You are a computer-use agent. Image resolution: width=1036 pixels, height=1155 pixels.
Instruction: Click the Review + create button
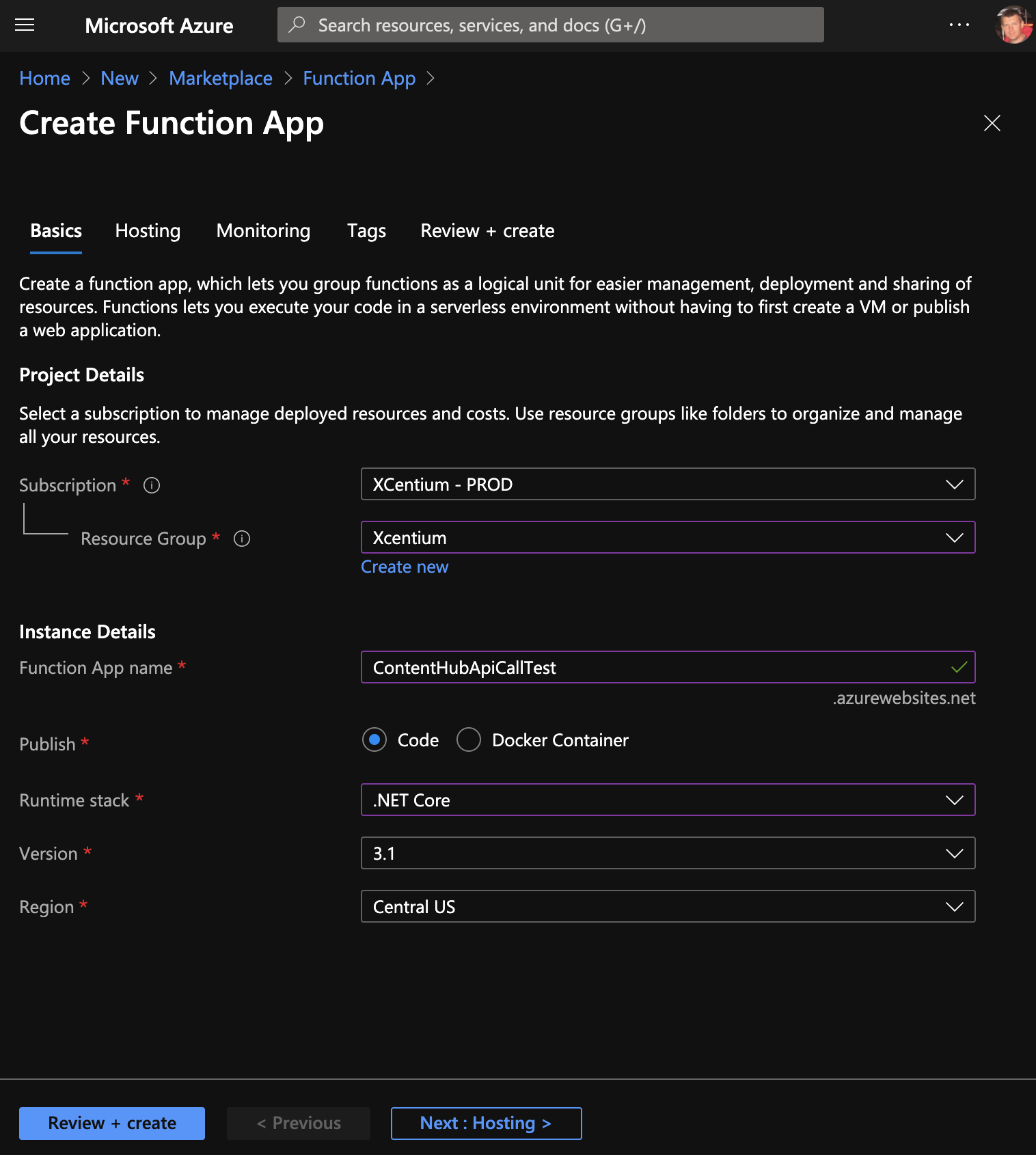click(112, 1123)
